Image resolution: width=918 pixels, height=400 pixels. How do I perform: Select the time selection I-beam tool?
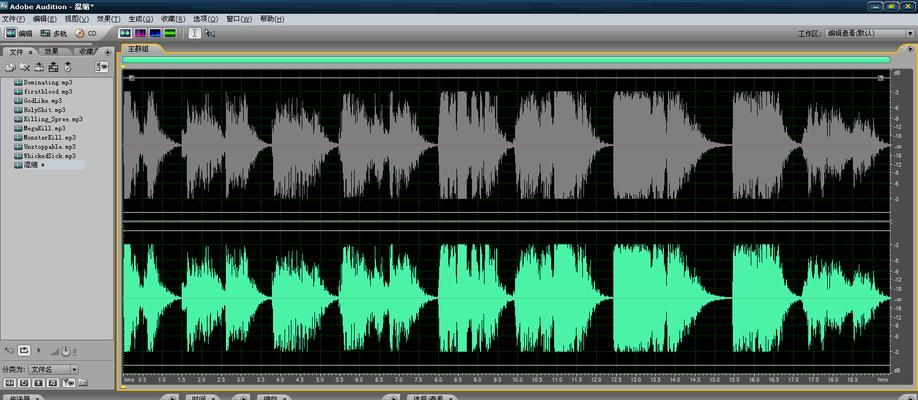tap(195, 33)
